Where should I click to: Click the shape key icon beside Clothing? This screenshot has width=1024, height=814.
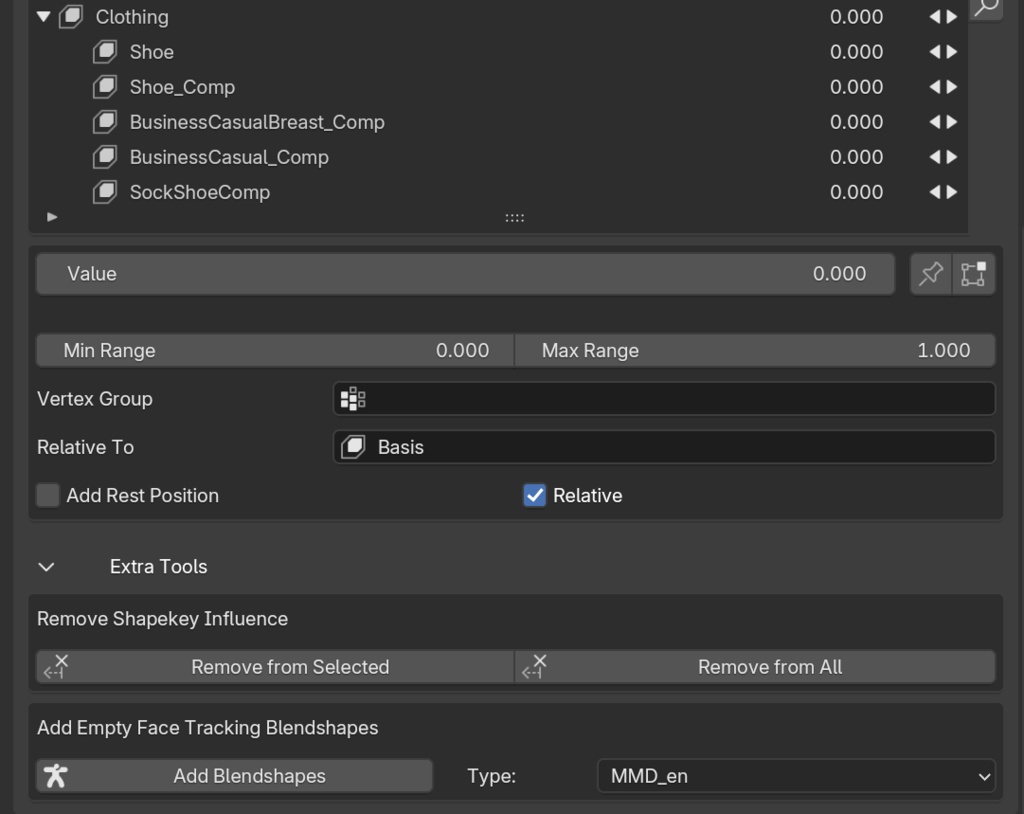tap(69, 16)
